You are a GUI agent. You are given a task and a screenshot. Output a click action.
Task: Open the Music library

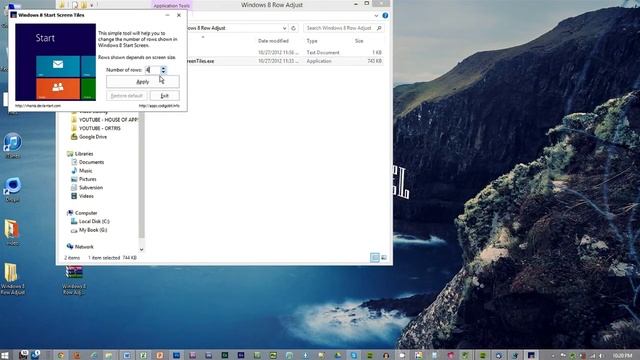coord(85,171)
